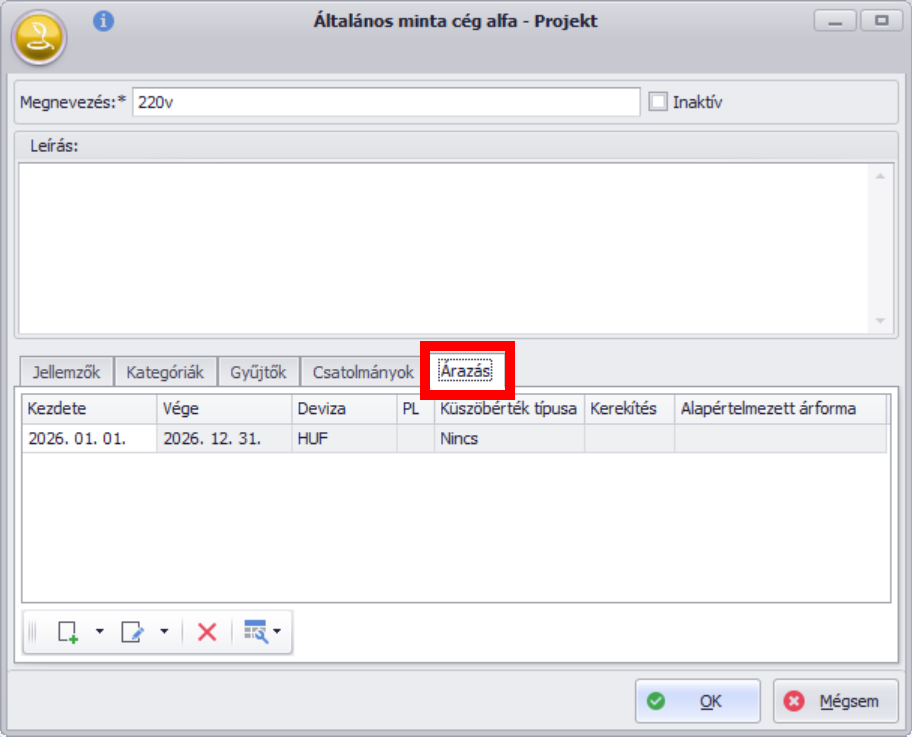Click inside the Leírás description area
The height and width of the screenshot is (737, 912).
click(445, 247)
